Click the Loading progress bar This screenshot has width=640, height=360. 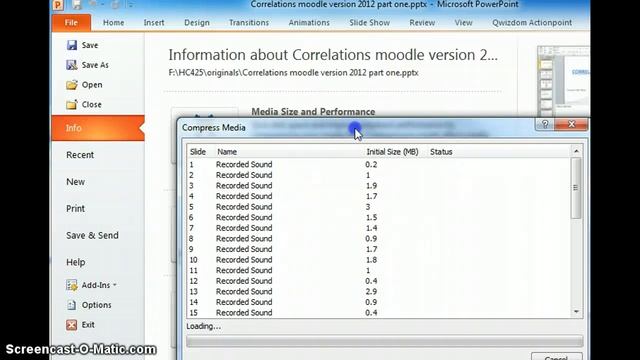[x=384, y=341]
